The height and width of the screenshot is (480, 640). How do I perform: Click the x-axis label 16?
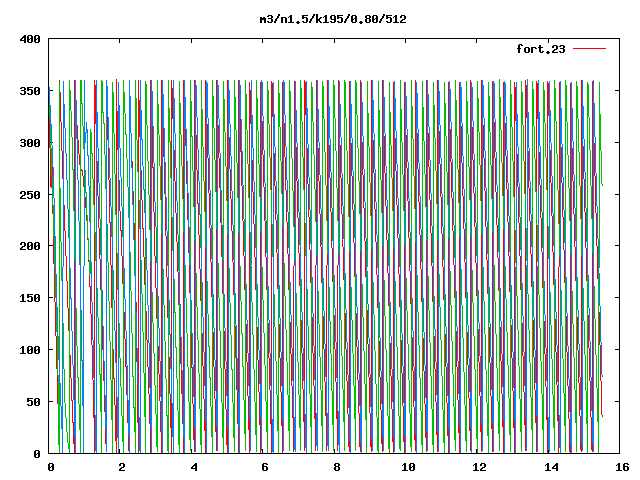622,467
